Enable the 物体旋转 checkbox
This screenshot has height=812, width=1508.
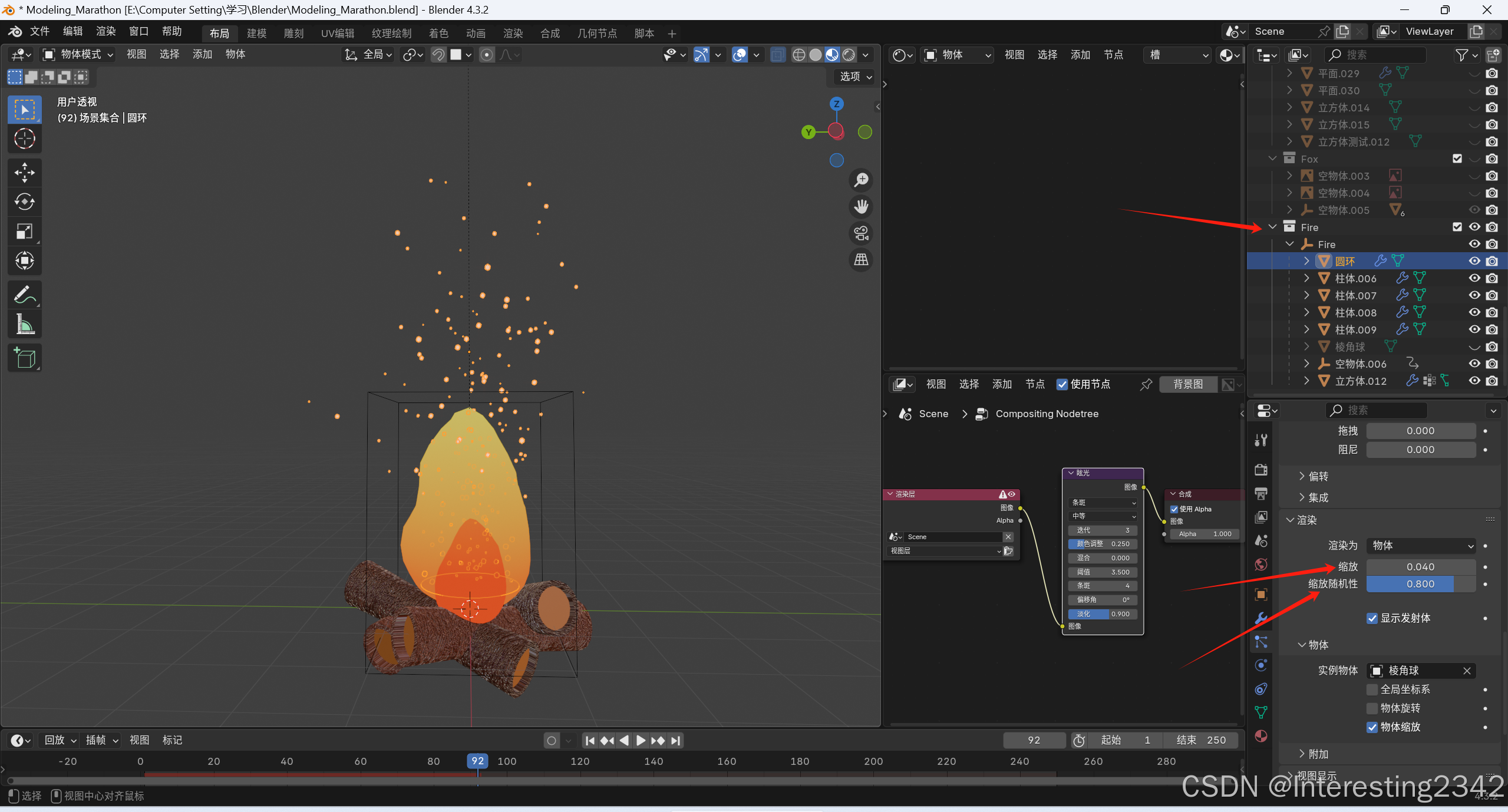coord(1372,708)
